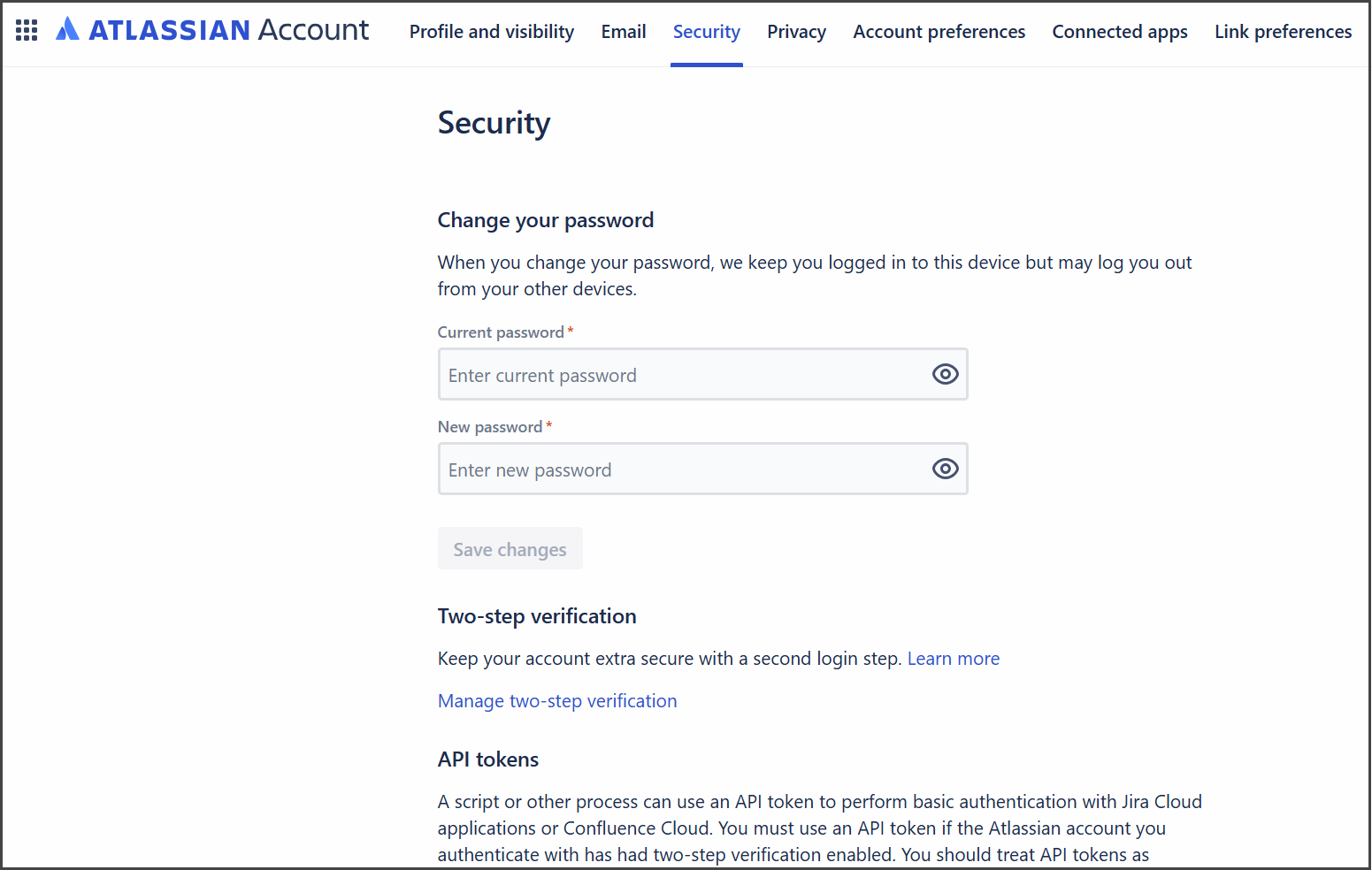Select the Security tab
The height and width of the screenshot is (870, 1372).
[x=706, y=32]
